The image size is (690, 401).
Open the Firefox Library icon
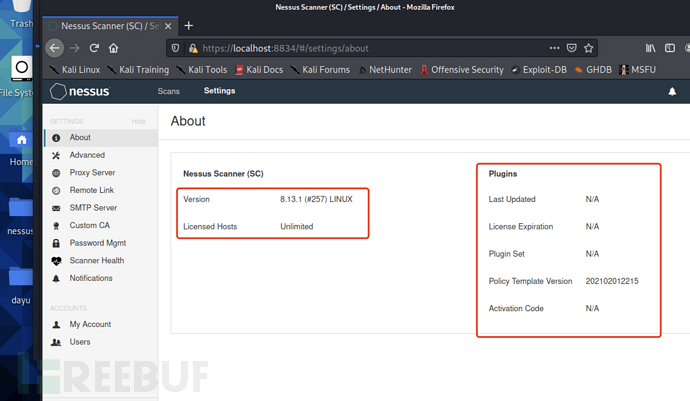(650, 48)
